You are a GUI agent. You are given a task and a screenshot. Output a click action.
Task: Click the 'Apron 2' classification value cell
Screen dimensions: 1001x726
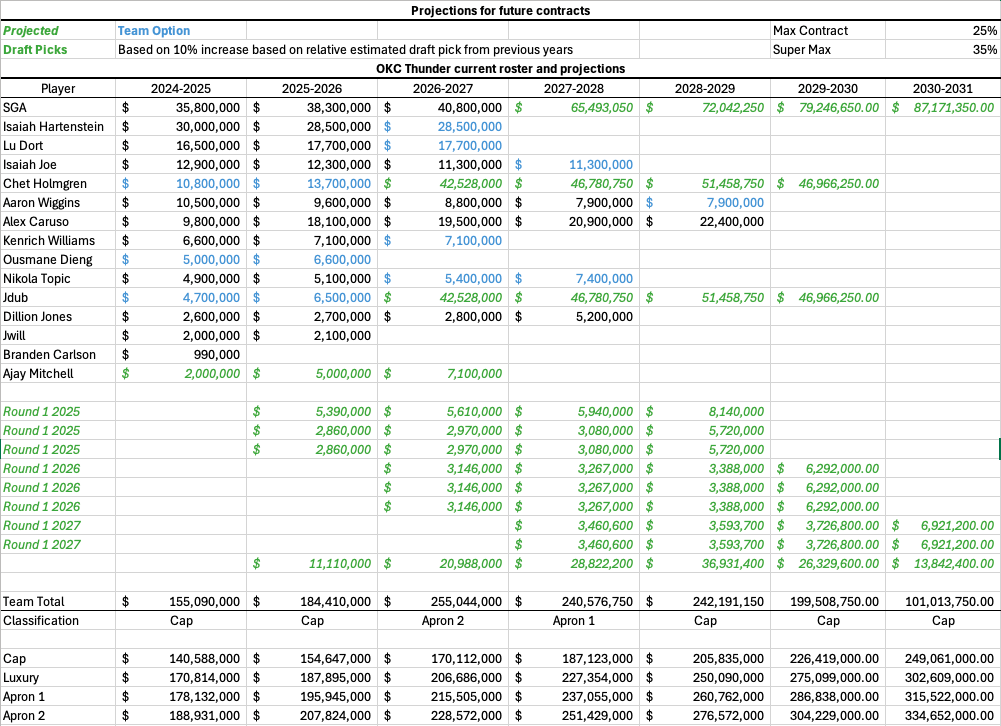pyautogui.click(x=443, y=621)
